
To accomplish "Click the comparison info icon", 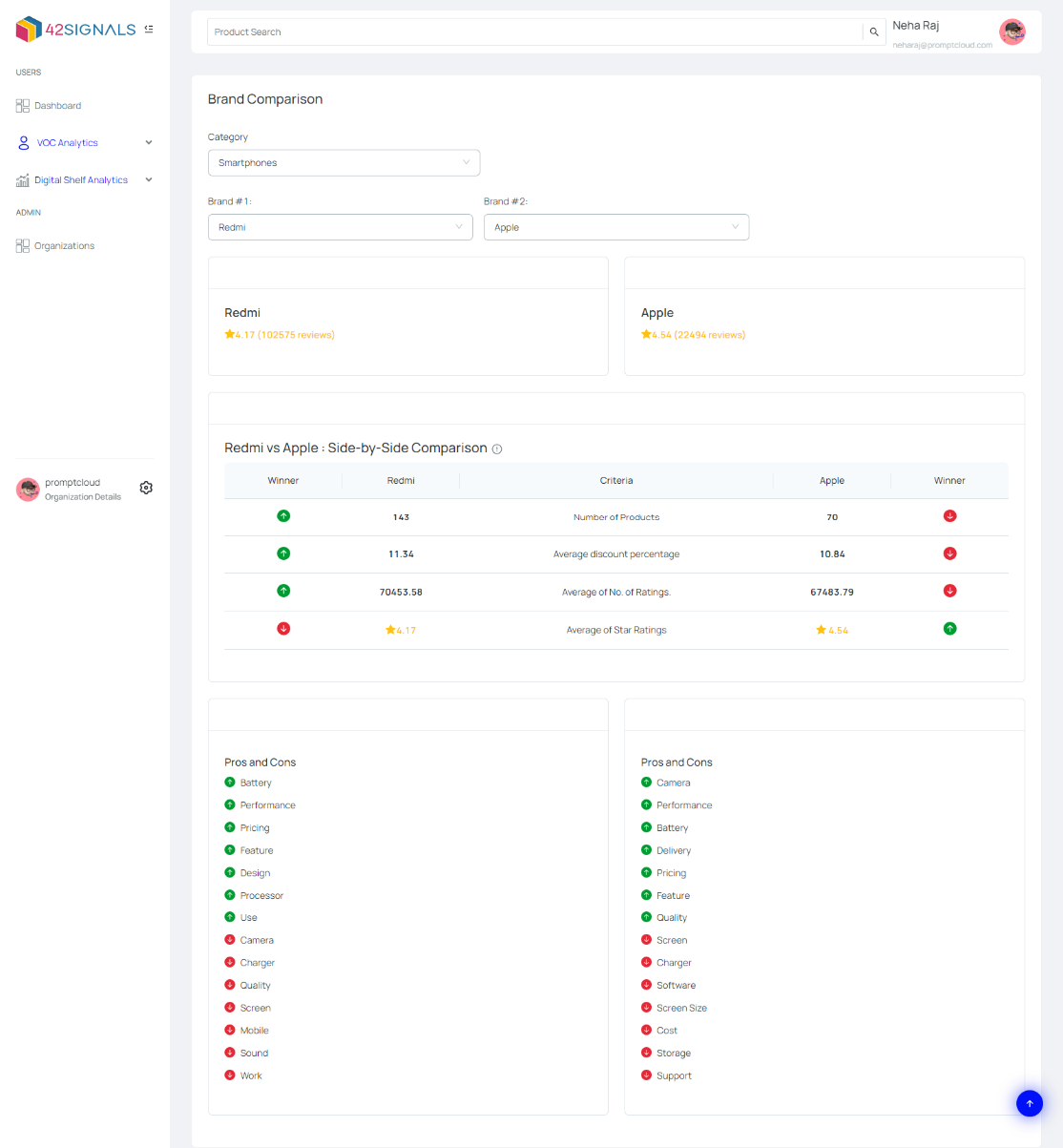I will point(497,449).
